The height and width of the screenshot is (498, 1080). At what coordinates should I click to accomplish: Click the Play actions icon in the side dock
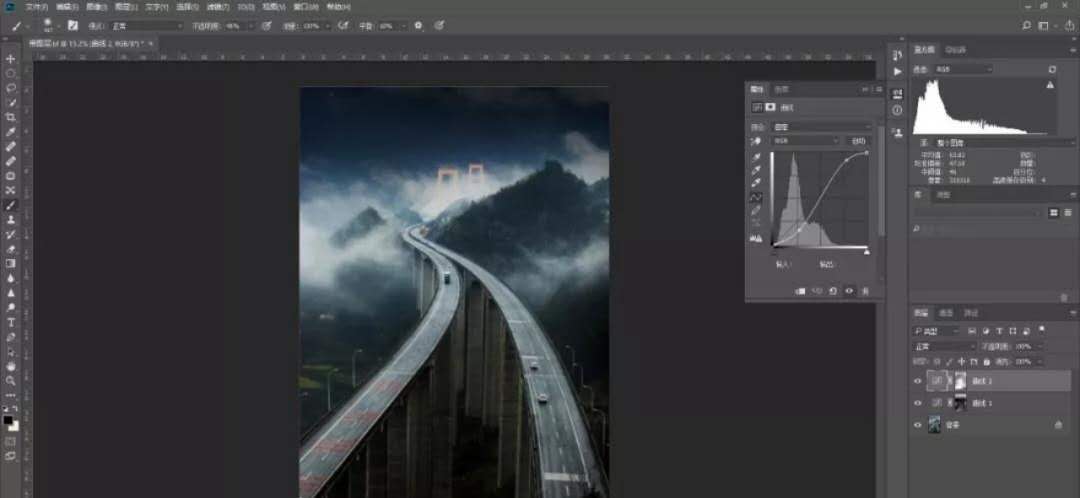tap(897, 72)
